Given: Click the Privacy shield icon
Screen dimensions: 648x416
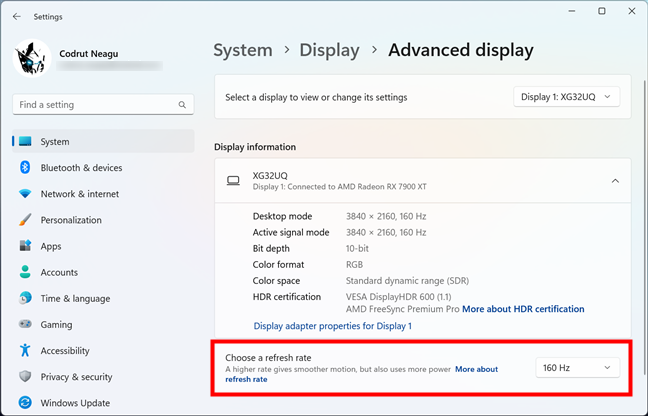Looking at the screenshot, I should pyautogui.click(x=25, y=376).
